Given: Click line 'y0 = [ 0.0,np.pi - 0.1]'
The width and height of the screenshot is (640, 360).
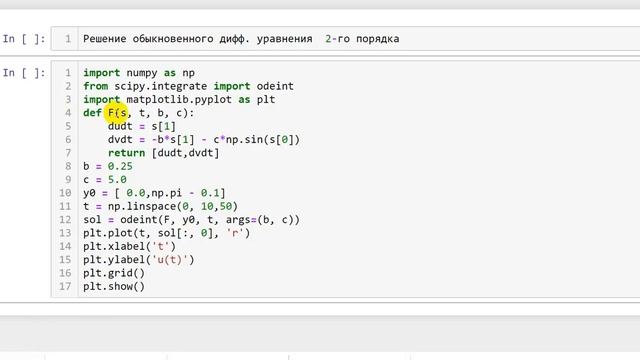Looking at the screenshot, I should click(154, 193).
